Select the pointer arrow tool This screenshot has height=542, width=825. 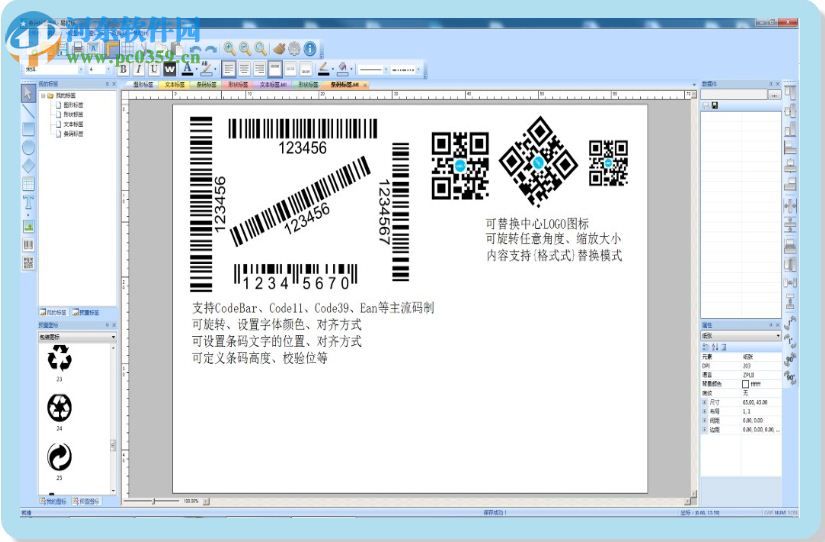(x=28, y=94)
